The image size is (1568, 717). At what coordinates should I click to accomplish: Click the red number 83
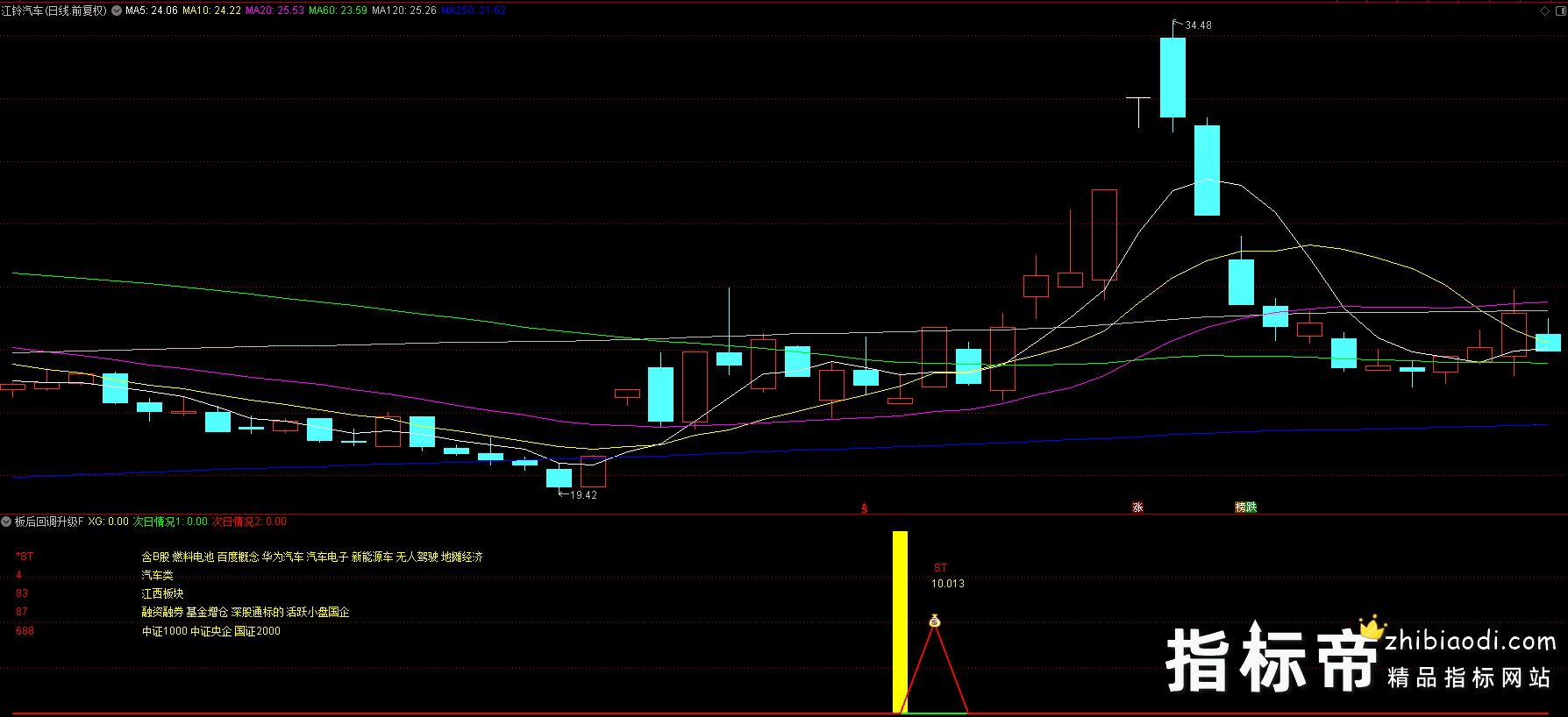pyautogui.click(x=22, y=593)
